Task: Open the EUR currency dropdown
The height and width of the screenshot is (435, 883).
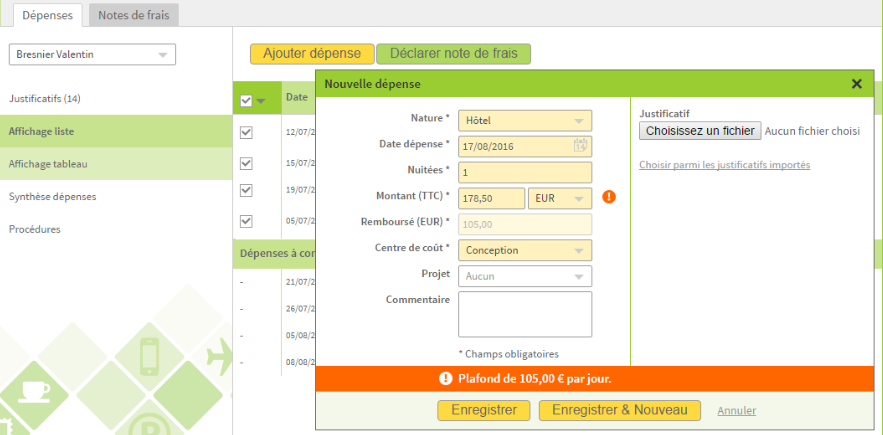Action: pos(560,198)
